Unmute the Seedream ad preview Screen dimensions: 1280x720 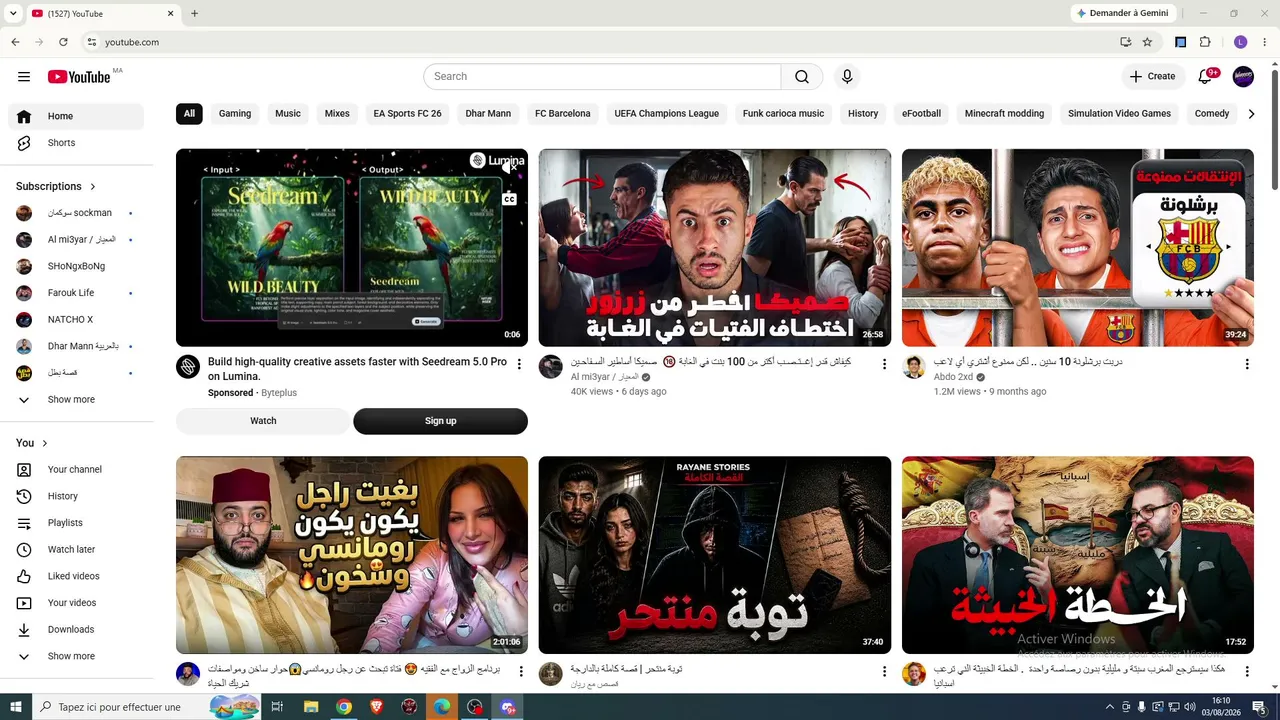(x=509, y=168)
